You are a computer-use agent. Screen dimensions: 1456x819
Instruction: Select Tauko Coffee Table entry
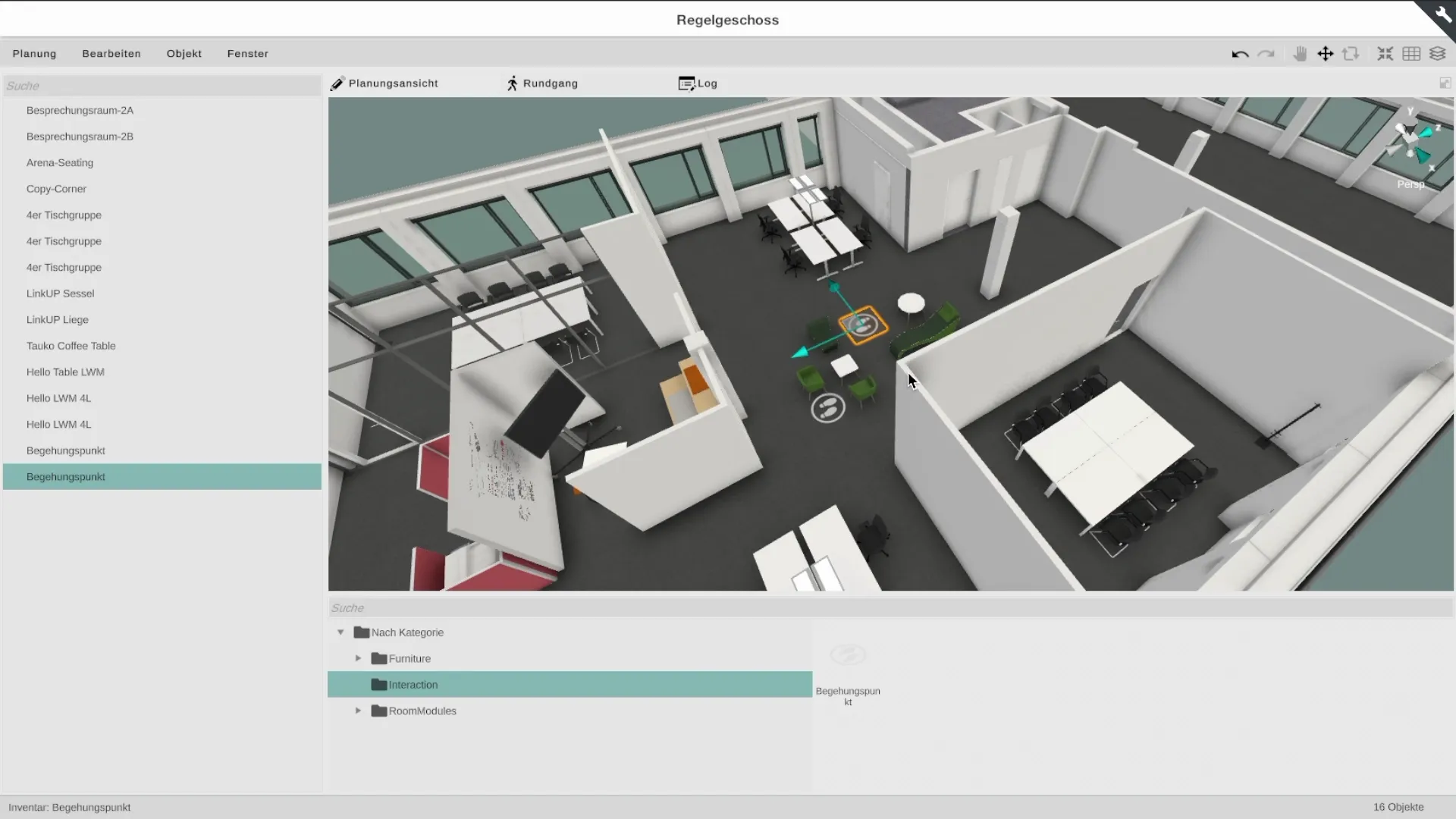coord(162,346)
